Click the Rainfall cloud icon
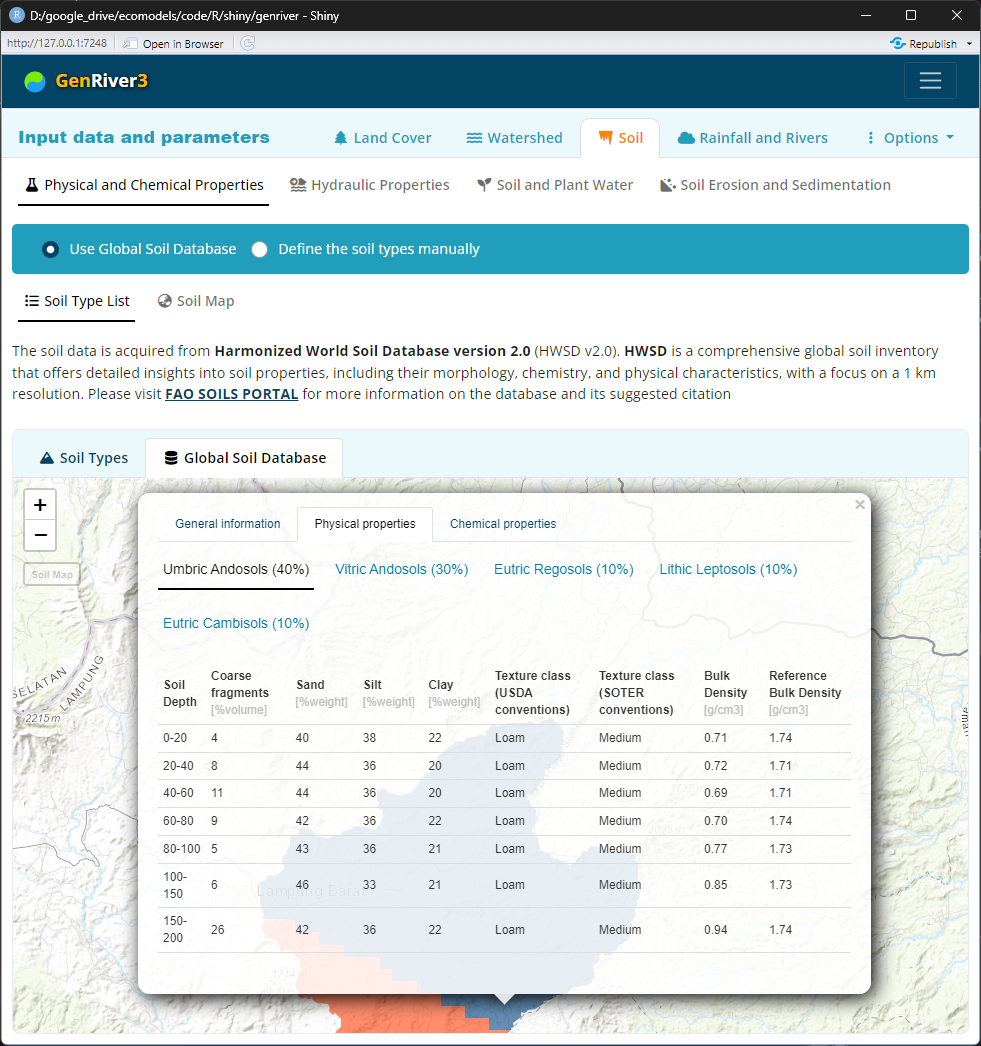 (x=686, y=138)
